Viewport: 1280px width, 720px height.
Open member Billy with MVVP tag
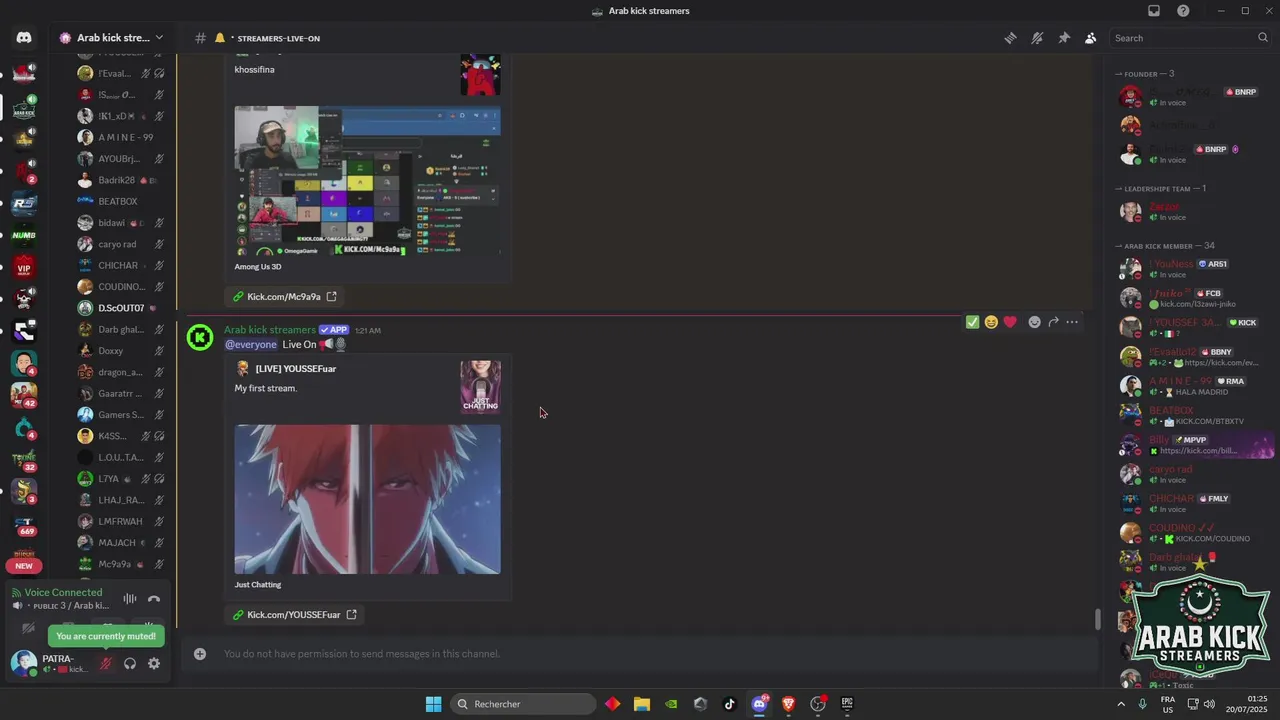[1194, 445]
